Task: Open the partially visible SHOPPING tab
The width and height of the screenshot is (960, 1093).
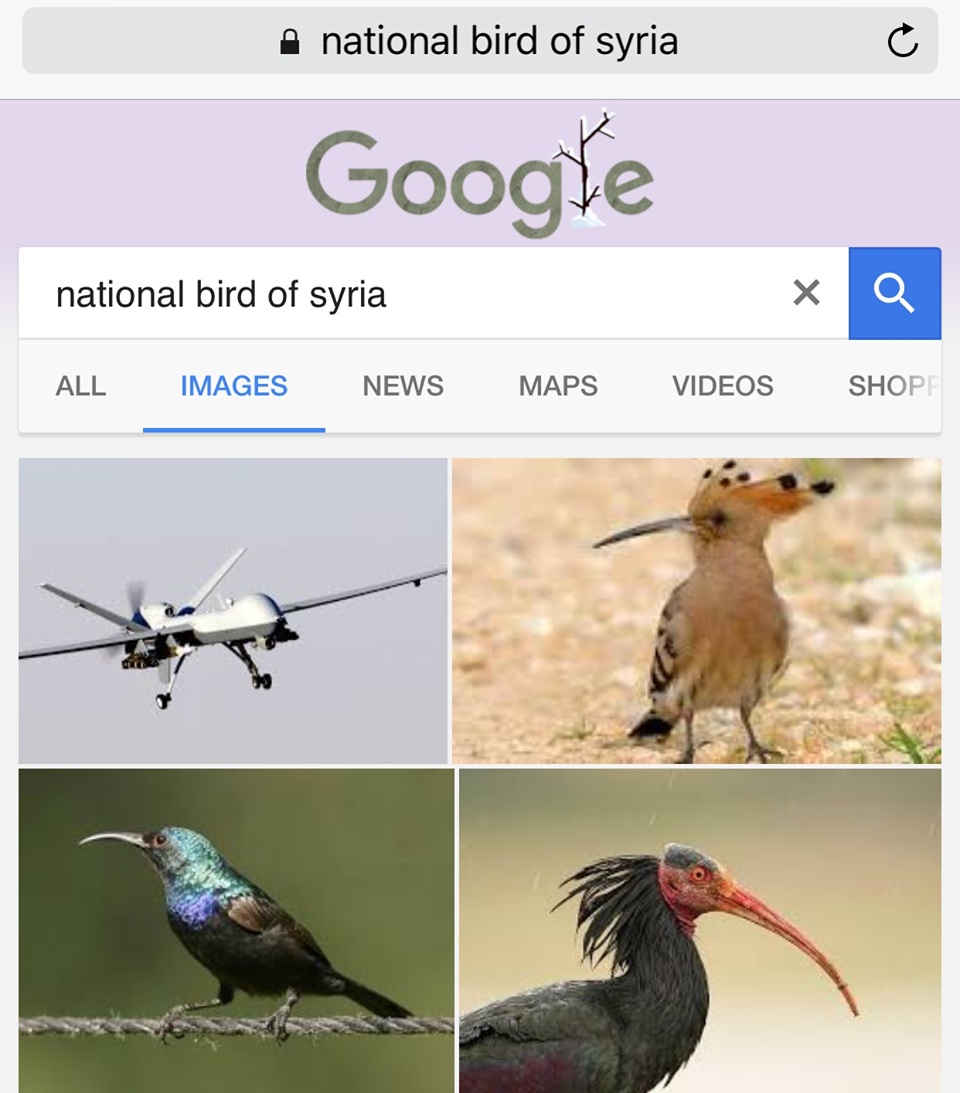Action: 894,385
